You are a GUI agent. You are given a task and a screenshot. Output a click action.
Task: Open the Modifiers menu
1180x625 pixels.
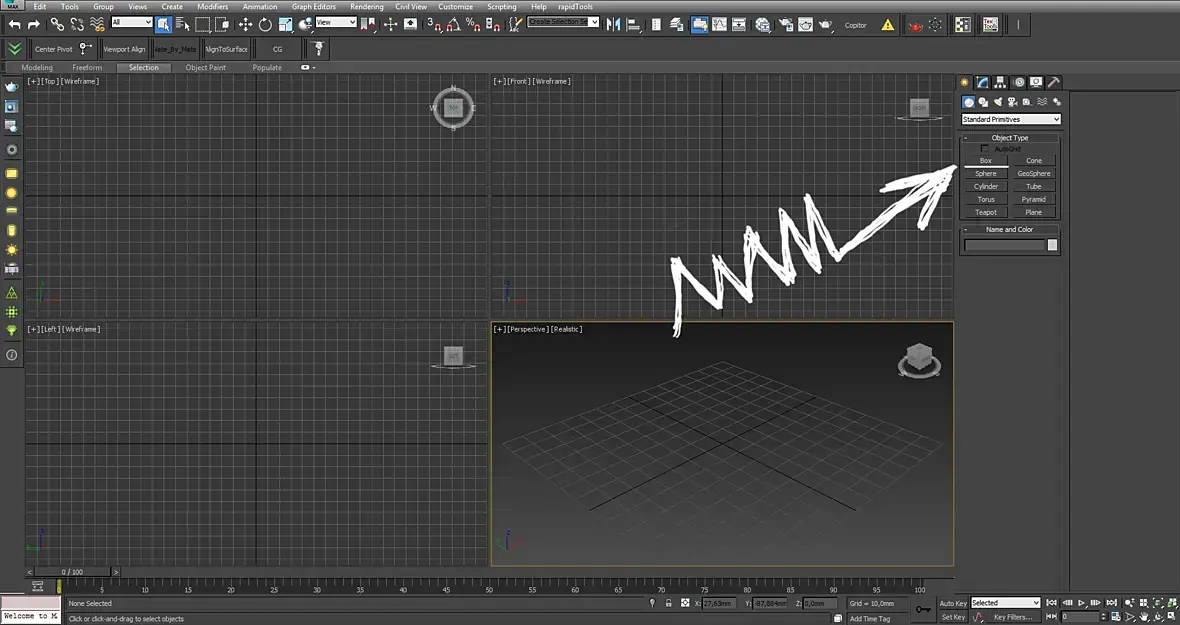pyautogui.click(x=212, y=7)
